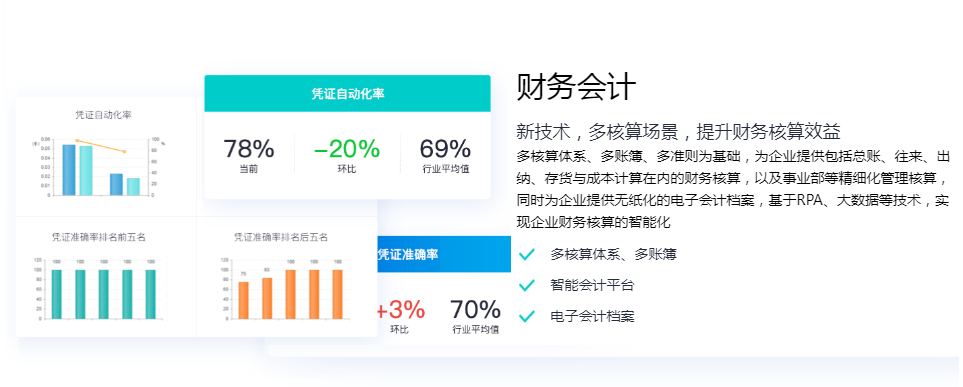Click the 电子会计档案 list item

pos(592,316)
